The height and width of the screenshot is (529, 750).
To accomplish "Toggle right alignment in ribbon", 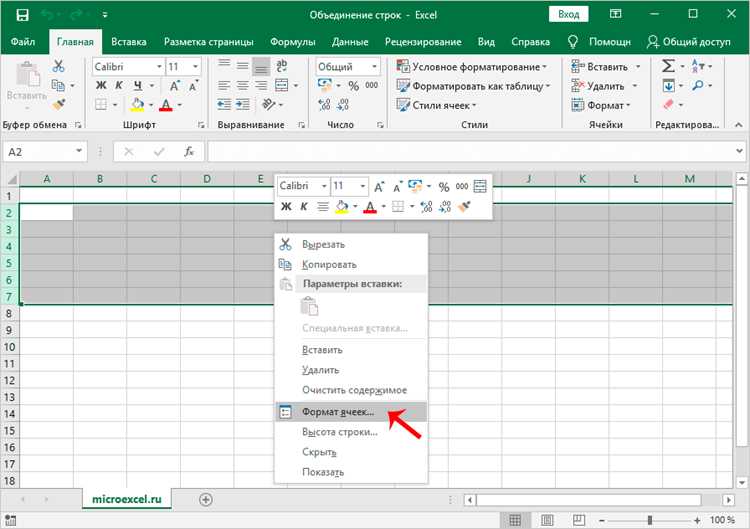I will click(261, 85).
